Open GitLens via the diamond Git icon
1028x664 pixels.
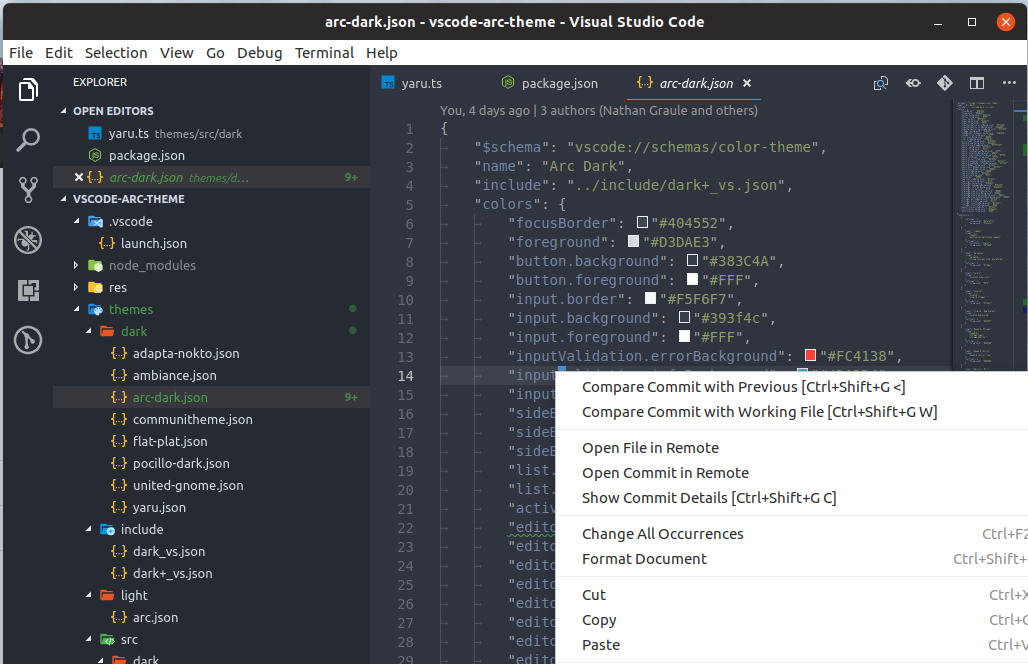tap(944, 83)
